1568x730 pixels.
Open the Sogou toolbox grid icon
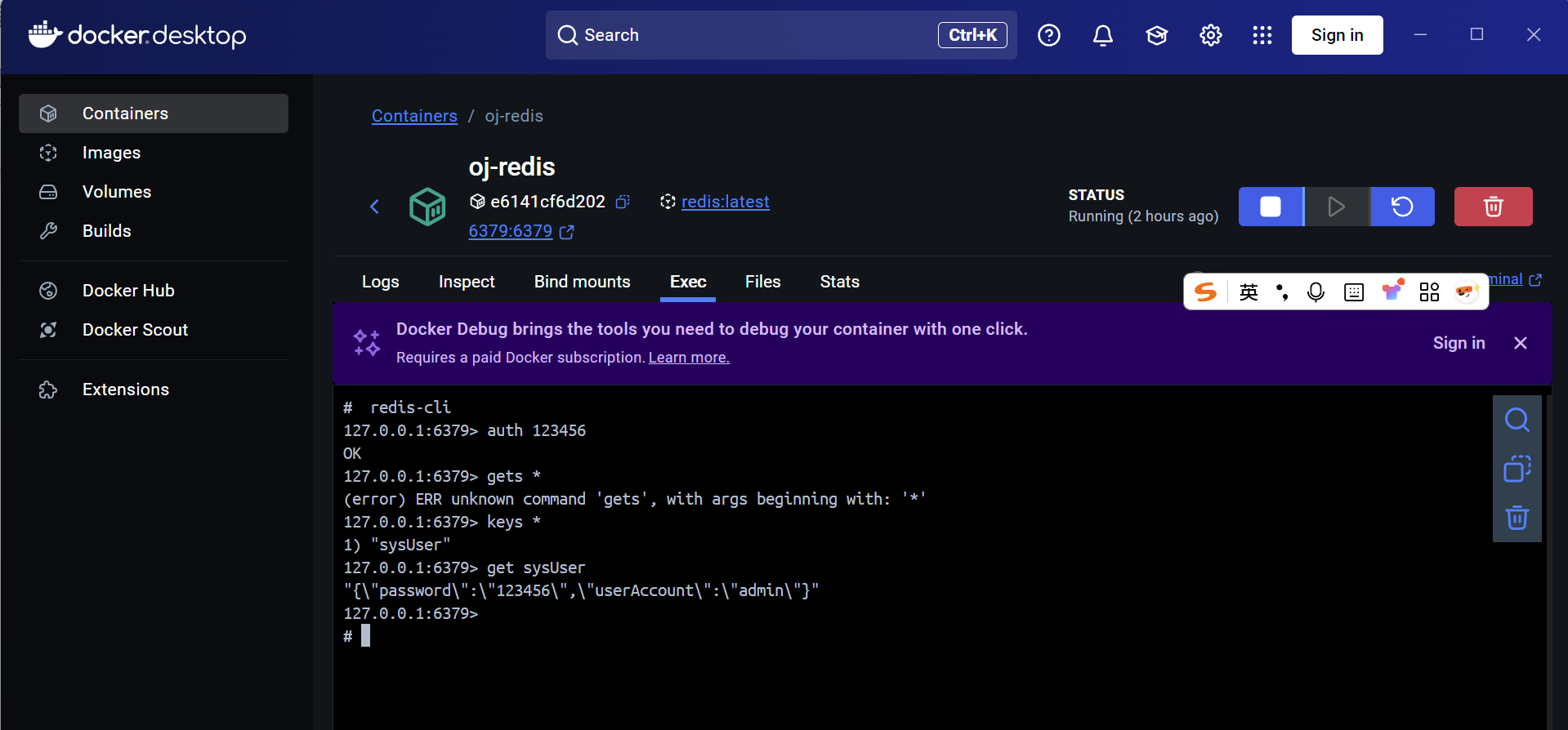pos(1429,292)
